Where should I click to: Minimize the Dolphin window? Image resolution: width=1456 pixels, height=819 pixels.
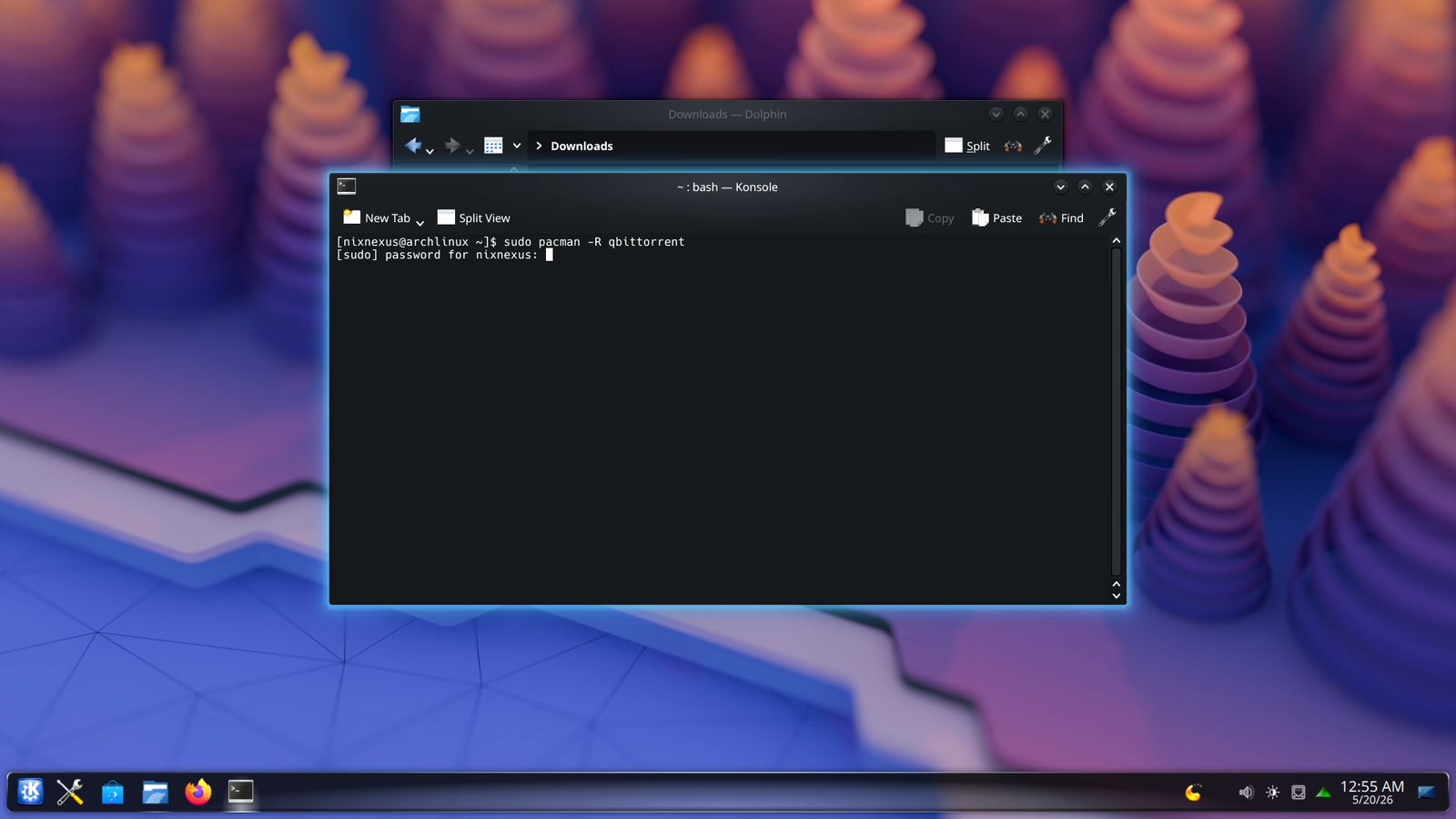pos(996,114)
